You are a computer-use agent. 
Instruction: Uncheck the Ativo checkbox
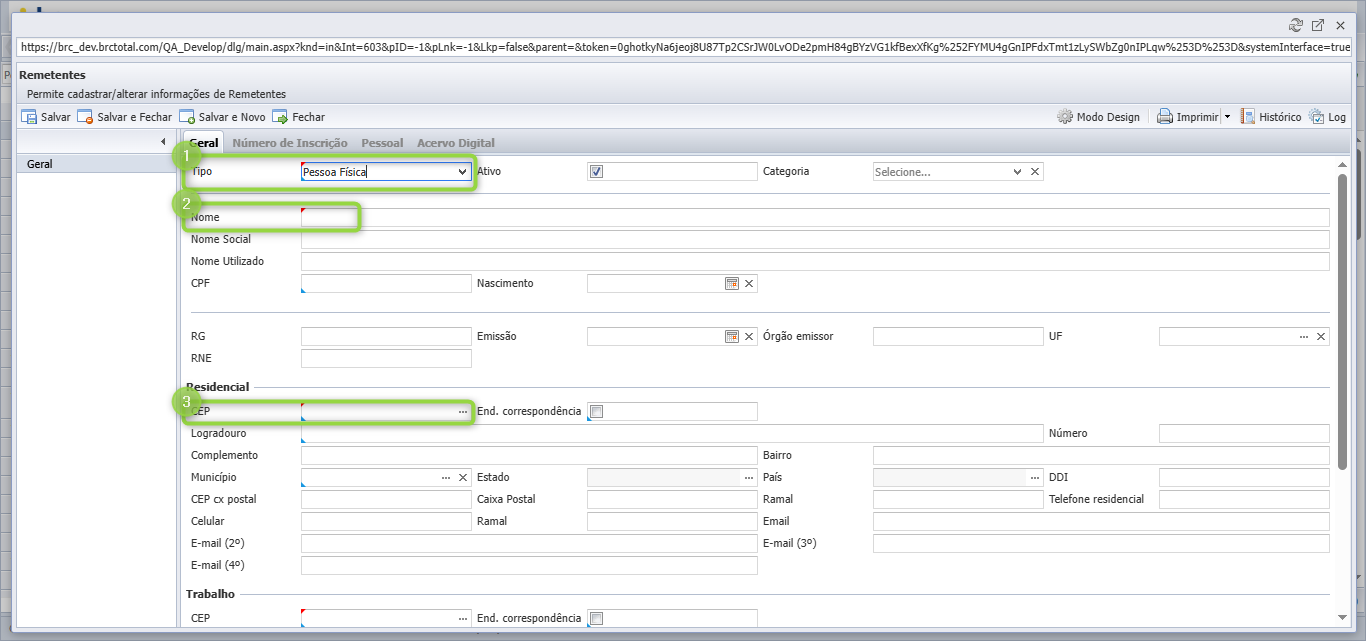tap(597, 172)
